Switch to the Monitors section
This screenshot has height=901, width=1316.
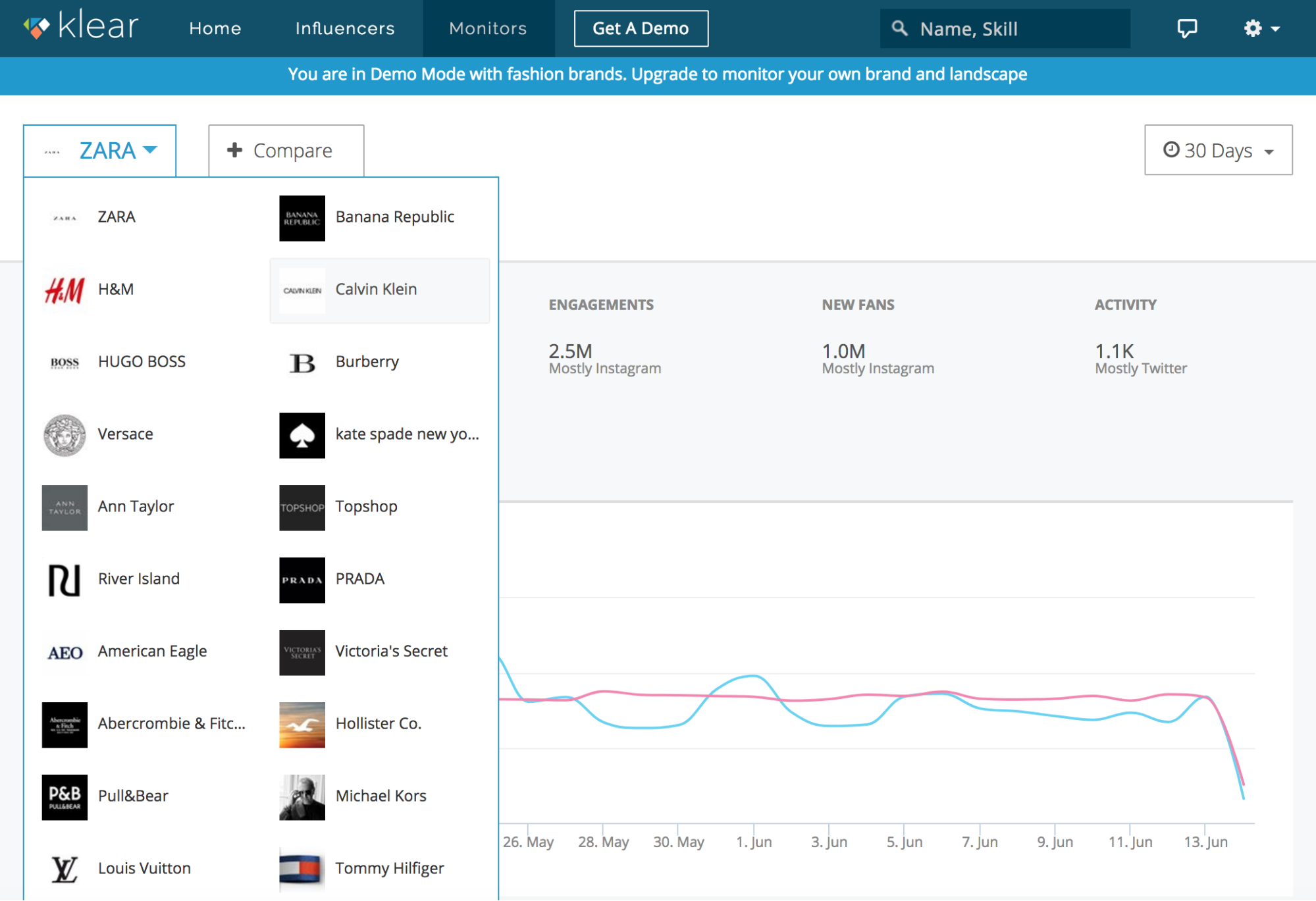488,28
